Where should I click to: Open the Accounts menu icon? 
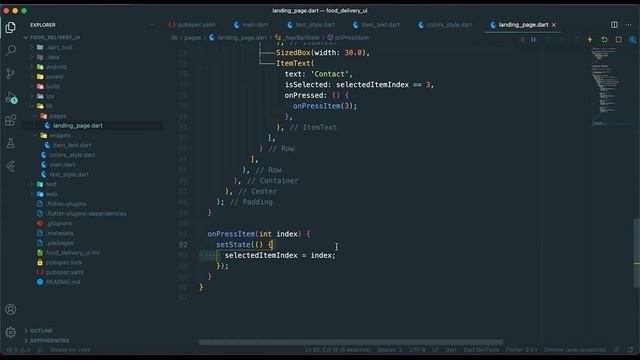pyautogui.click(x=11, y=309)
